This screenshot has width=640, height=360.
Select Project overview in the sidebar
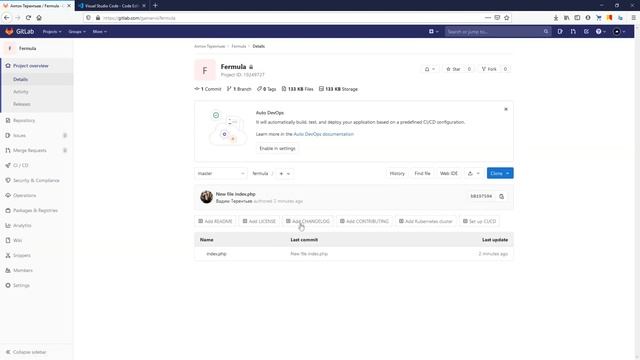pyautogui.click(x=30, y=66)
